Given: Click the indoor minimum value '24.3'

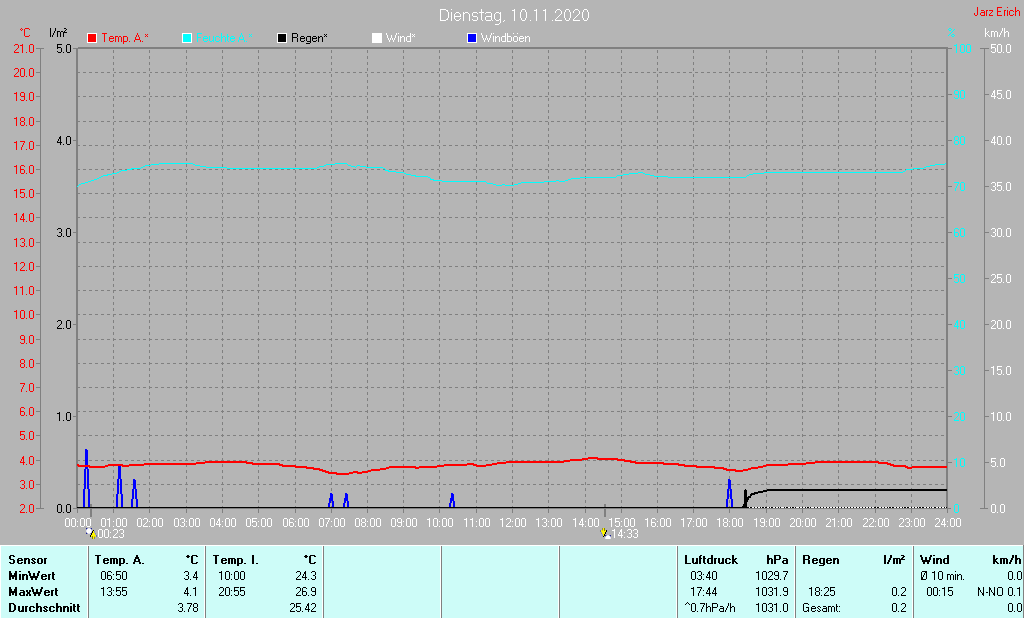Looking at the screenshot, I should click(306, 576).
